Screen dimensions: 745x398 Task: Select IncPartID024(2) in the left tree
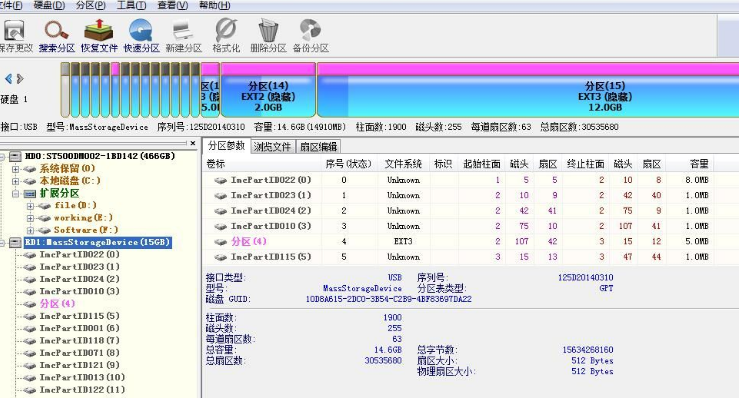[x=79, y=279]
